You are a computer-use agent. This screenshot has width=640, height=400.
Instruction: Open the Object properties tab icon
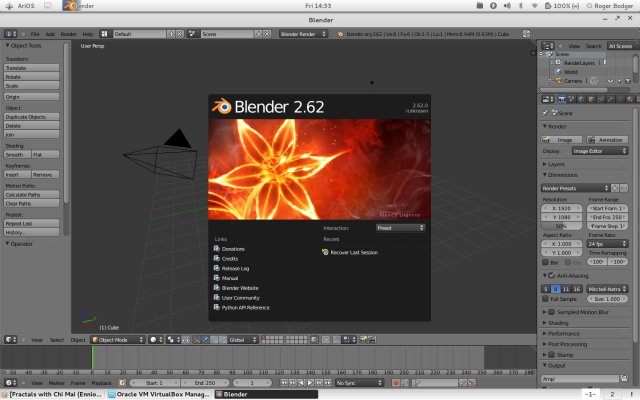(591, 99)
